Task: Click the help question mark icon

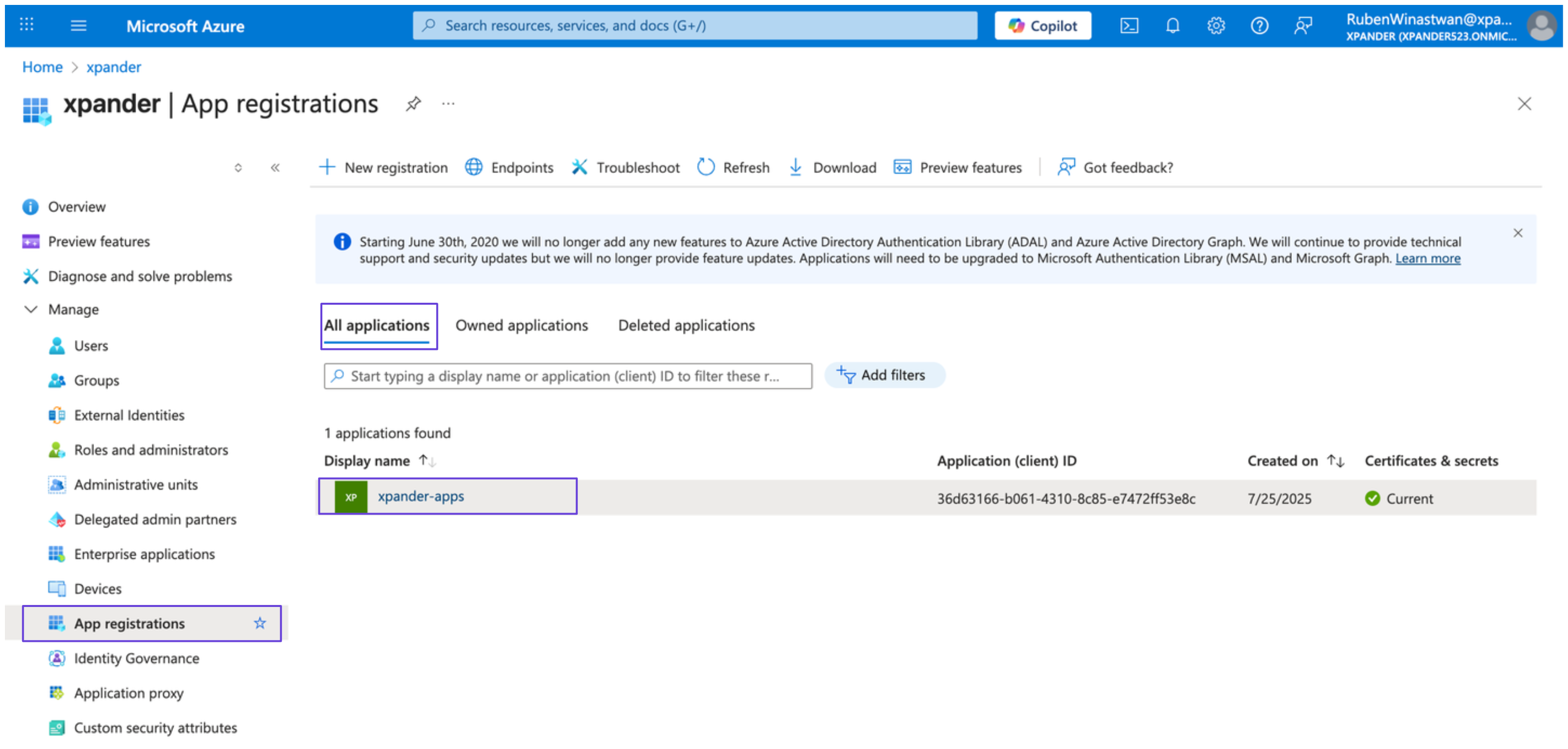Action: coord(1259,26)
